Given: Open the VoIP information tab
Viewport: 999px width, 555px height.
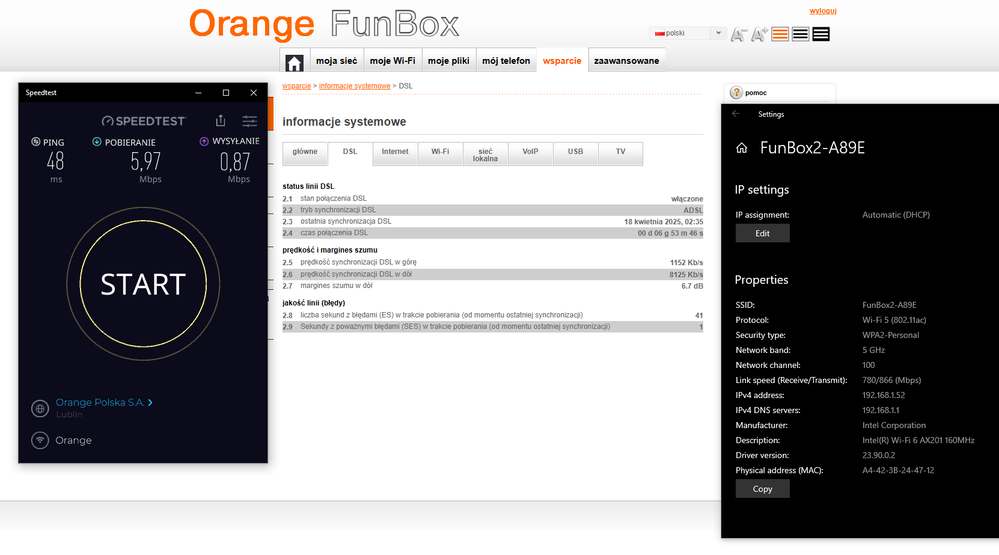Looking at the screenshot, I should (530, 152).
